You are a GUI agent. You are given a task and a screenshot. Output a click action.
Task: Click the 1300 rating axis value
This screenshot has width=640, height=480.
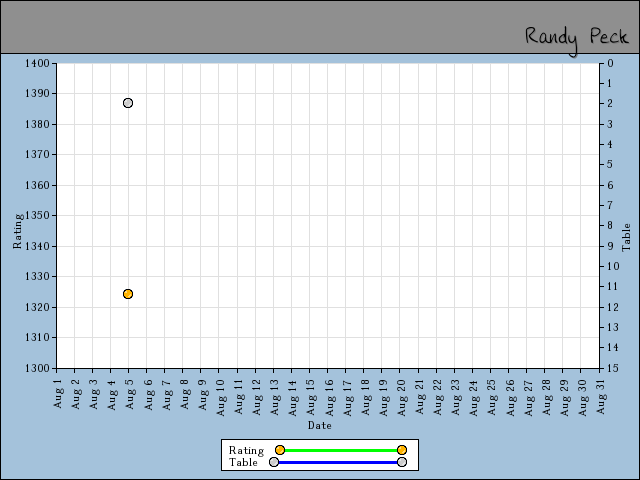(37, 368)
